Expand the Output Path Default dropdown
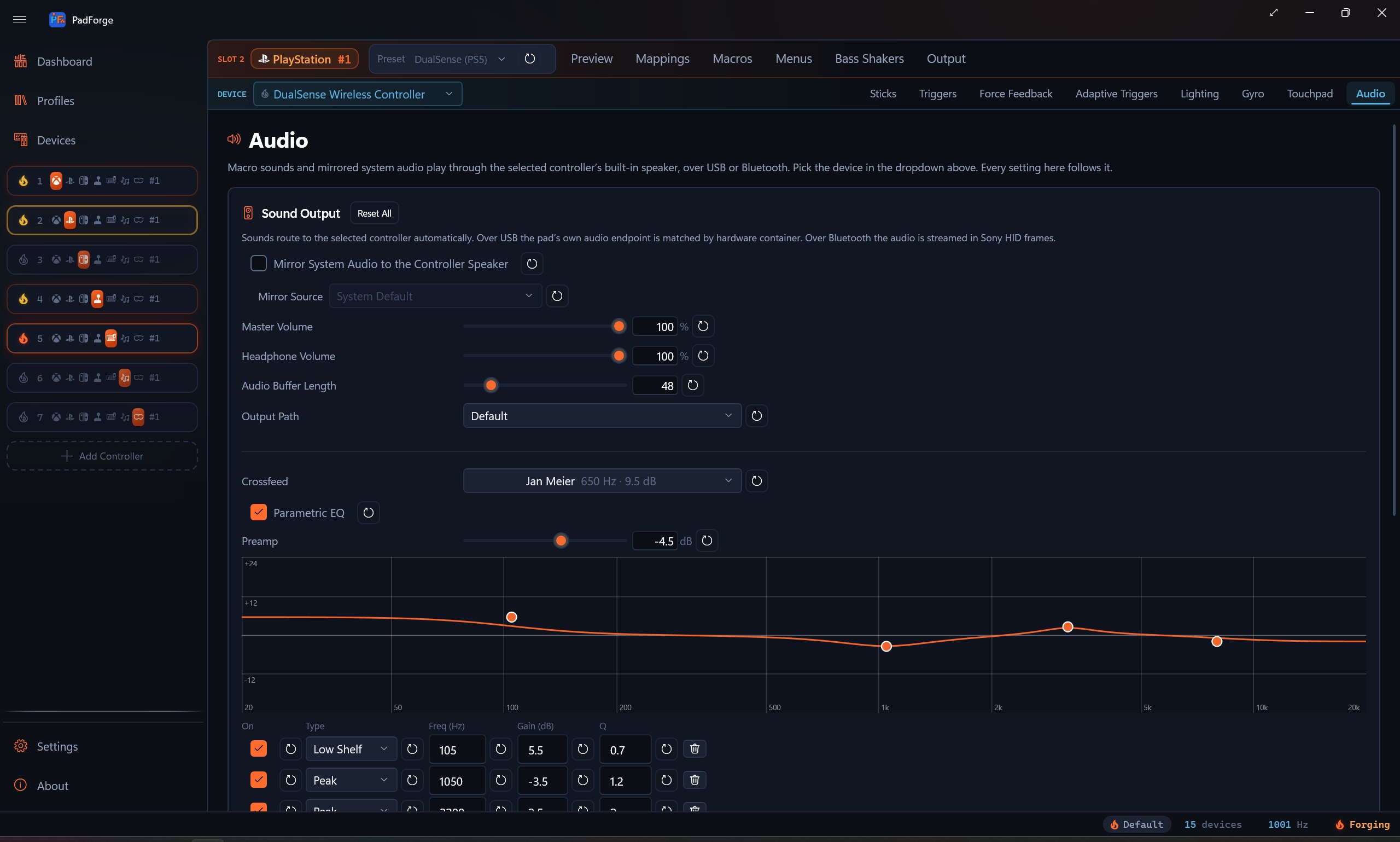Viewport: 1400px width, 842px height. click(x=602, y=416)
